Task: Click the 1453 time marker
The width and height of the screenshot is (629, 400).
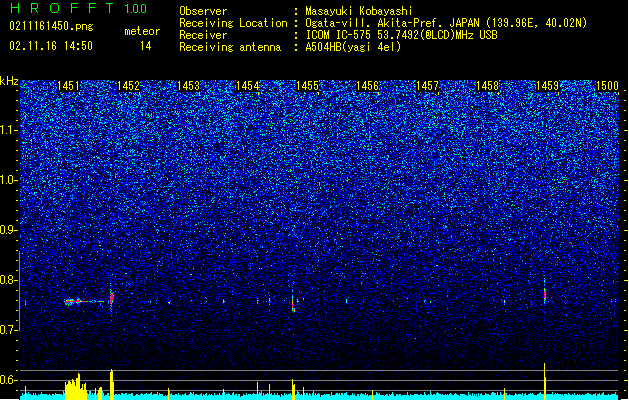Action: point(188,86)
